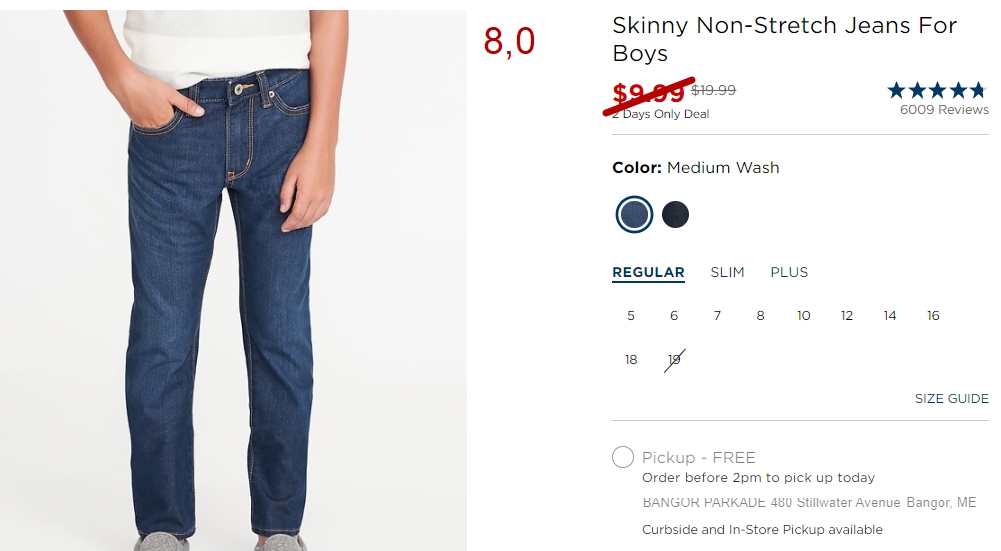Select size 8

760,316
